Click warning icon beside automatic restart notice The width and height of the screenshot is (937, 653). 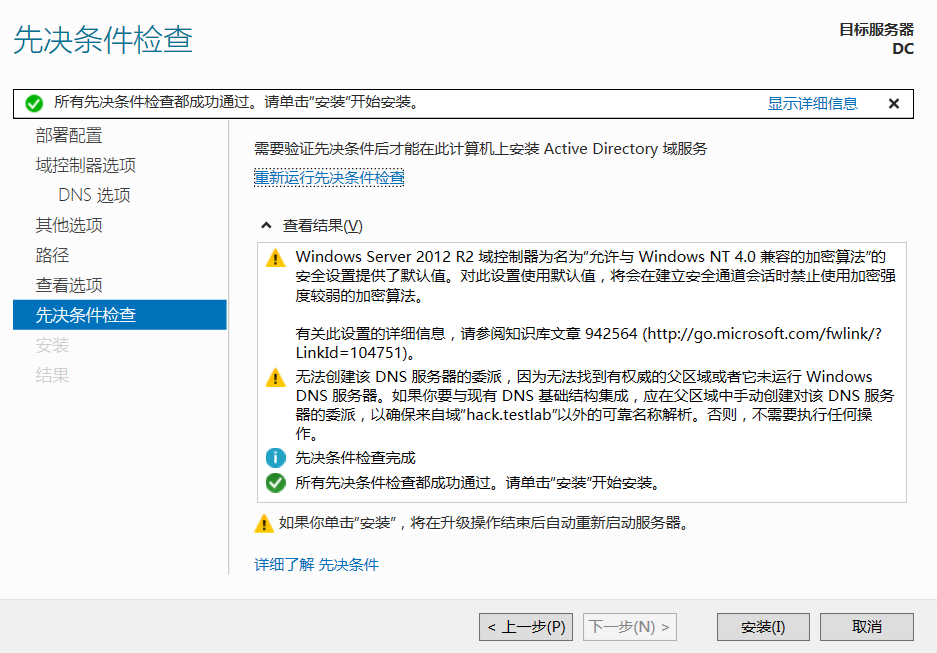pyautogui.click(x=264, y=523)
